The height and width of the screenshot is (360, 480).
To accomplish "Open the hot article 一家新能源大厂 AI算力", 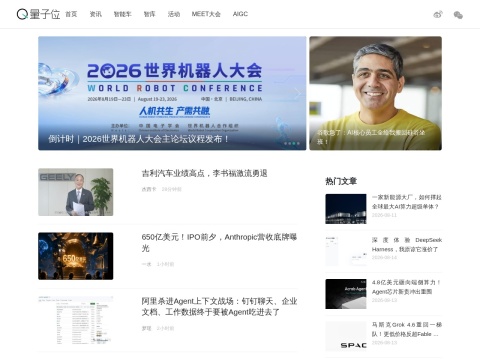I will (x=407, y=202).
